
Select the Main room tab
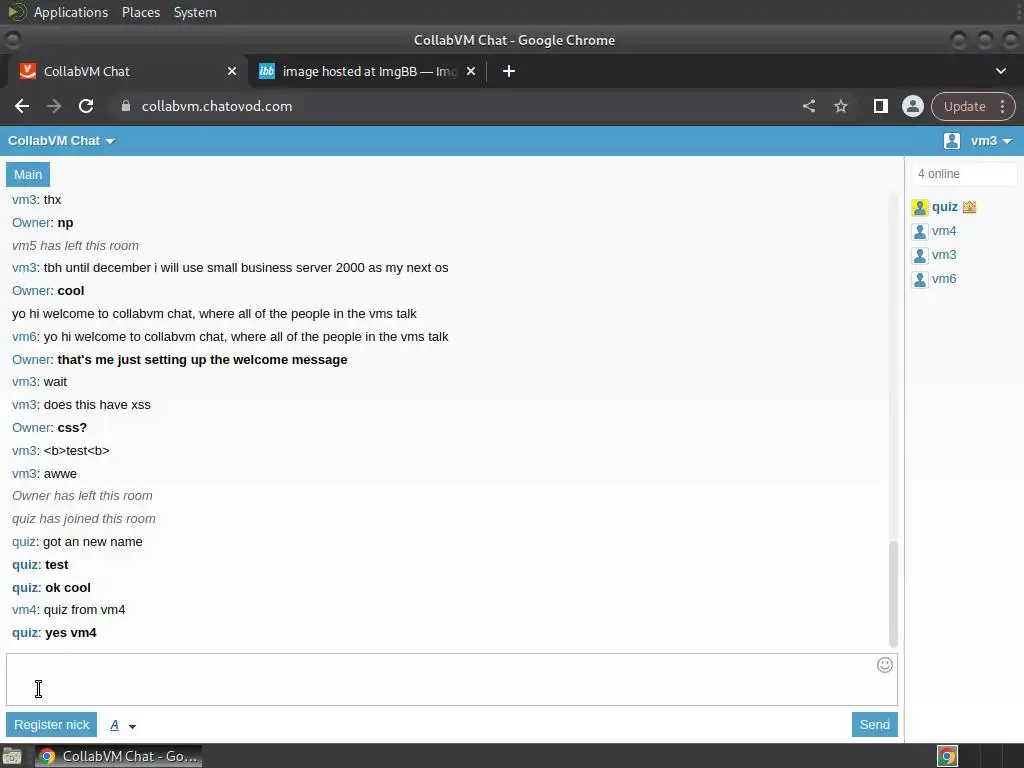(28, 174)
